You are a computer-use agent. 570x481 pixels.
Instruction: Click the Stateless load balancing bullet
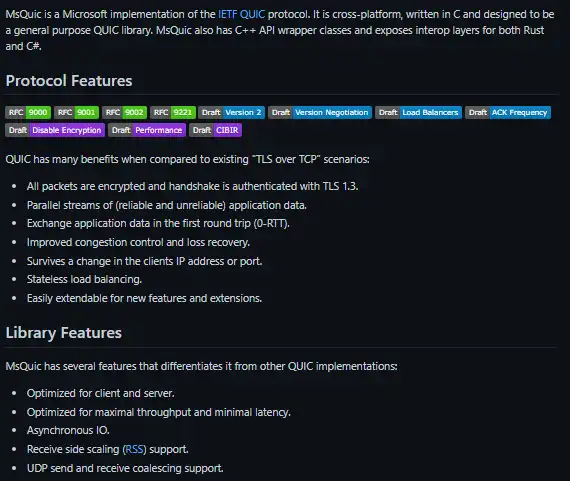click(84, 279)
